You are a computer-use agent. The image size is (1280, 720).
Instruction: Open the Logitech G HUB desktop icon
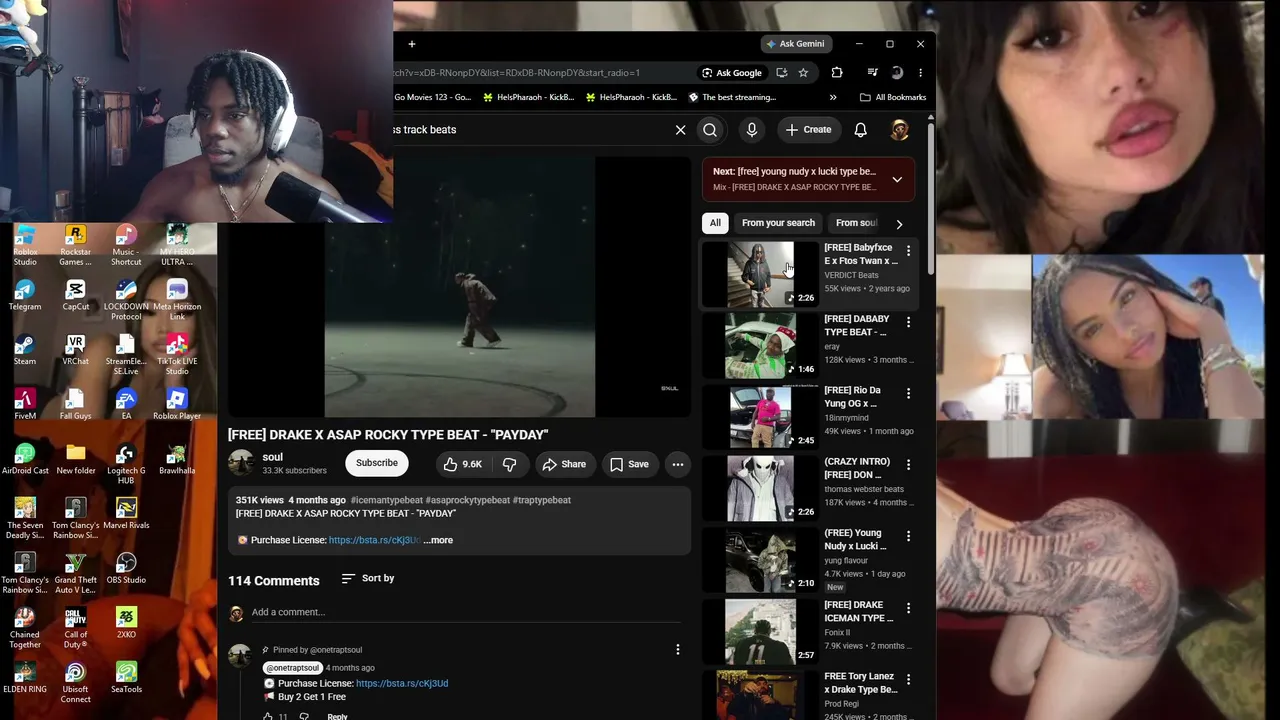point(126,465)
